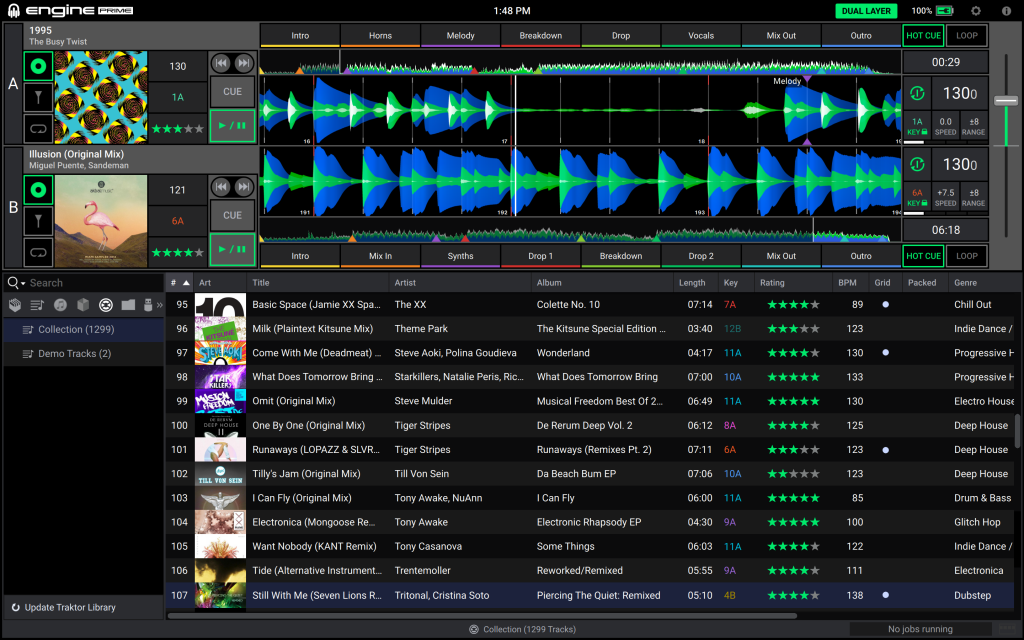The height and width of the screenshot is (640, 1024).
Task: Skip to next track on deck B
Action: (244, 187)
